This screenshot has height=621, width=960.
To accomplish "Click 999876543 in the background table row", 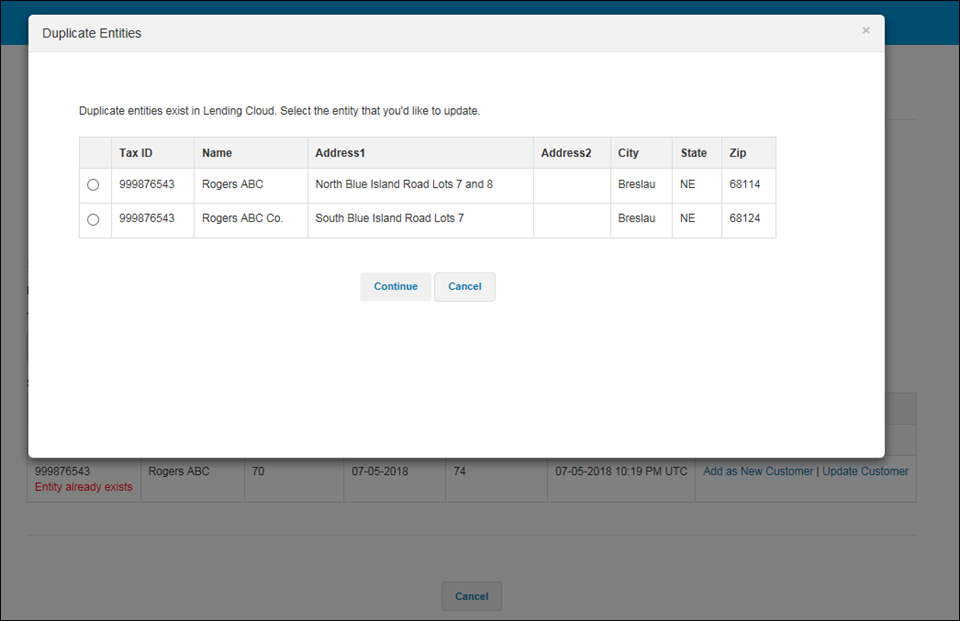I will (62, 471).
